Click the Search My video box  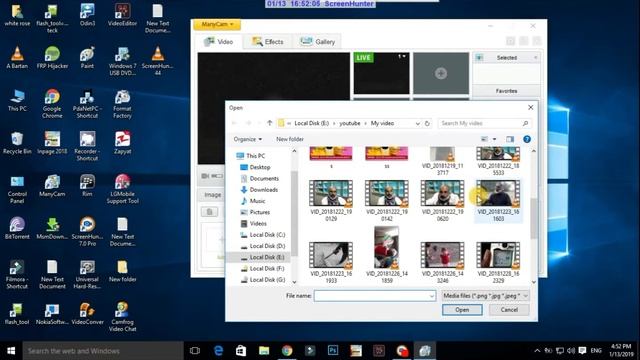[x=484, y=123]
